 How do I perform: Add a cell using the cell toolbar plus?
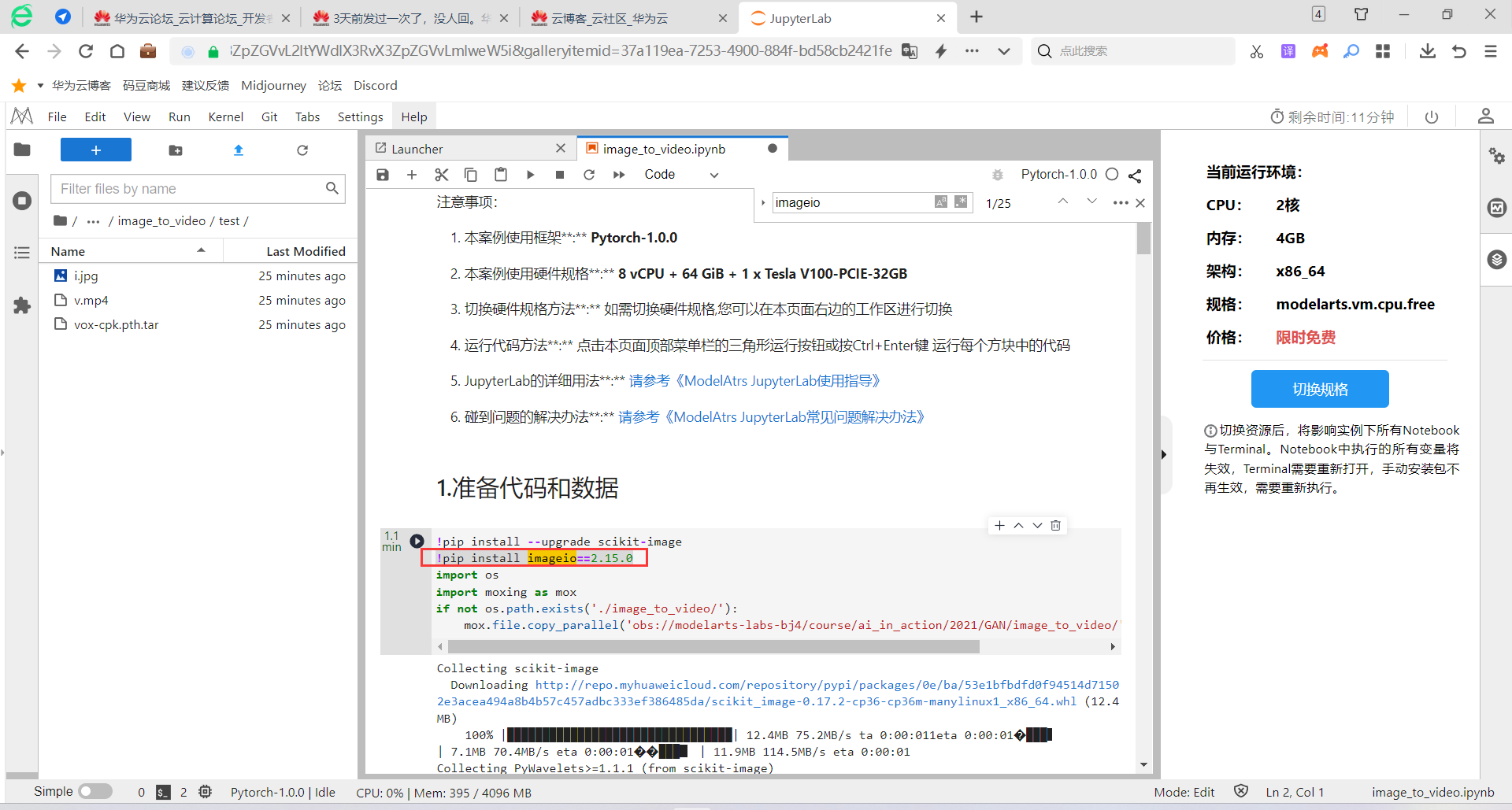999,525
